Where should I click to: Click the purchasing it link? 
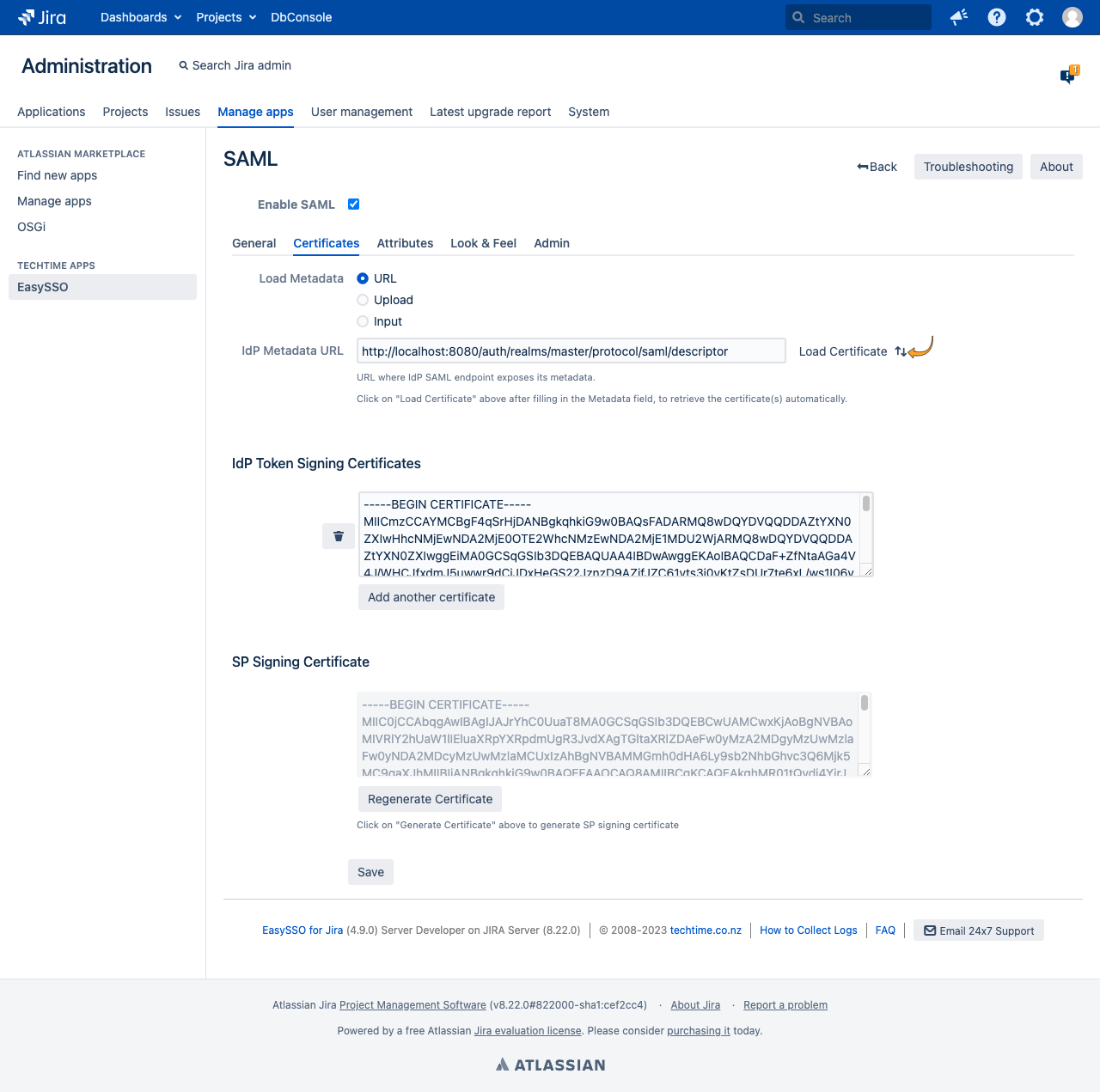coord(699,1031)
